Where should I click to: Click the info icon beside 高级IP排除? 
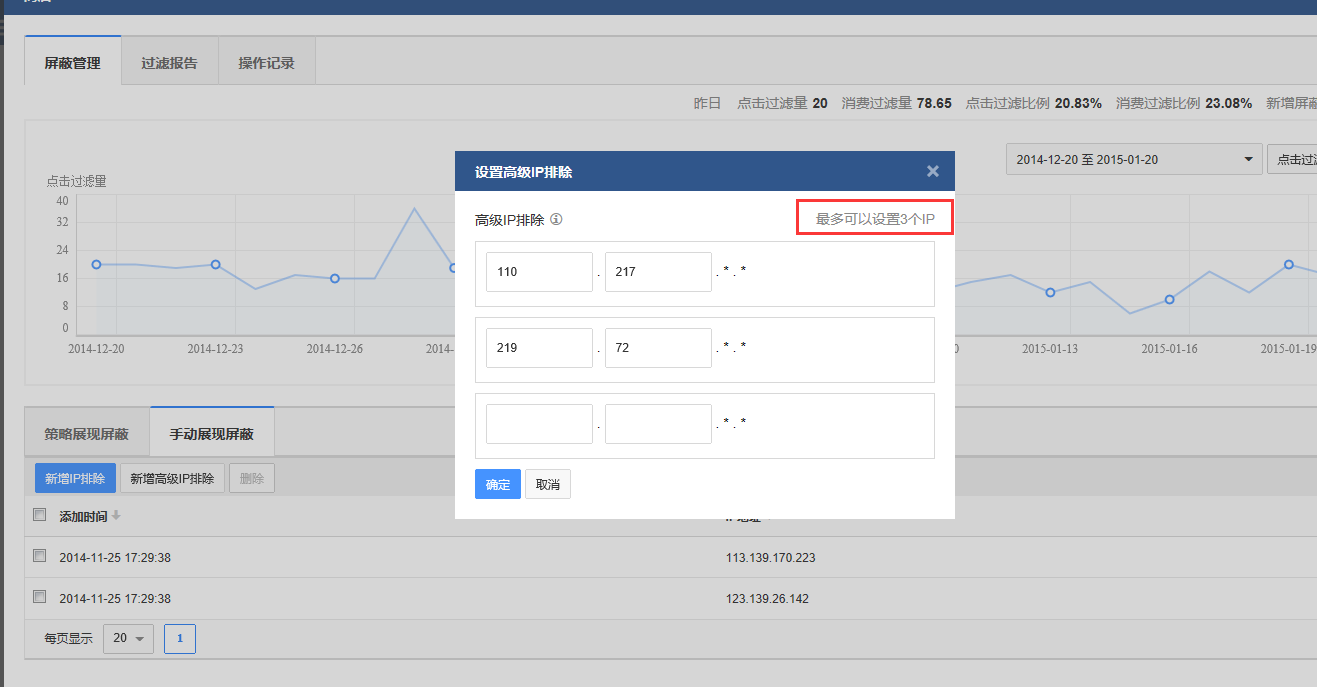tap(556, 220)
